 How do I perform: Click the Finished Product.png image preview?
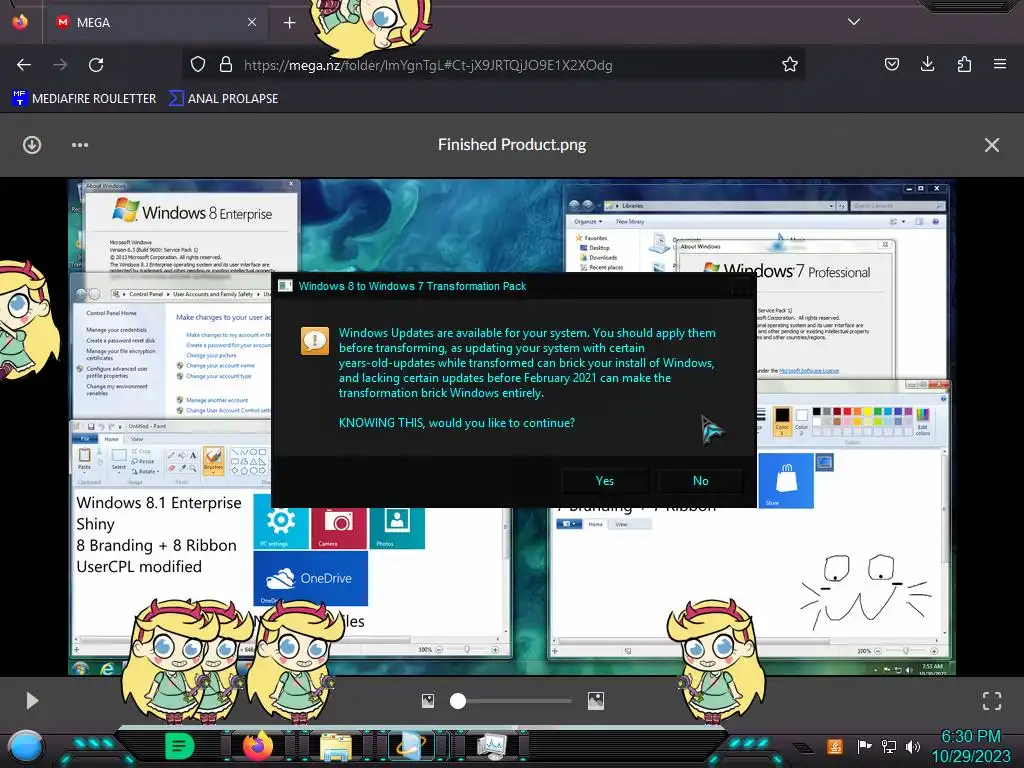511,427
